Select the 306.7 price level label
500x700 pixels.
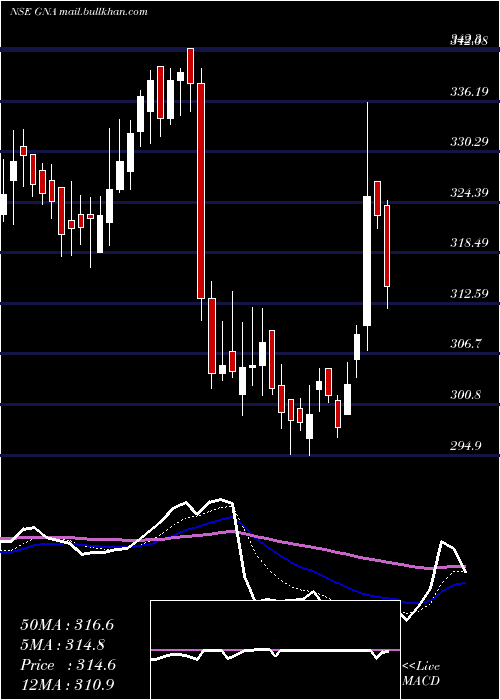coord(466,344)
